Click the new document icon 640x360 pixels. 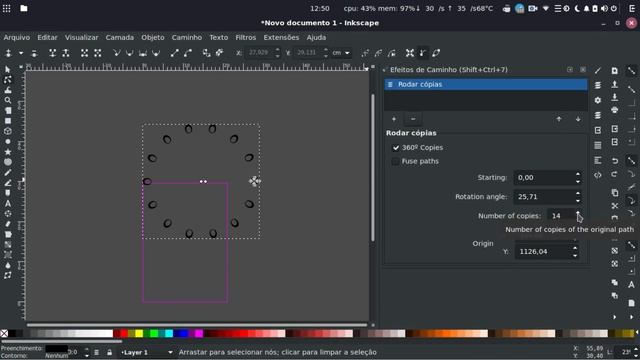pos(615,71)
